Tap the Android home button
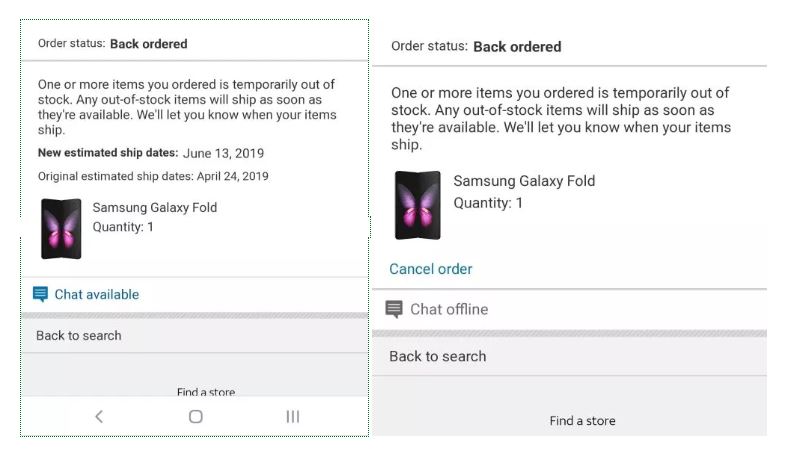Screen dimensions: 786x457 coord(196,416)
